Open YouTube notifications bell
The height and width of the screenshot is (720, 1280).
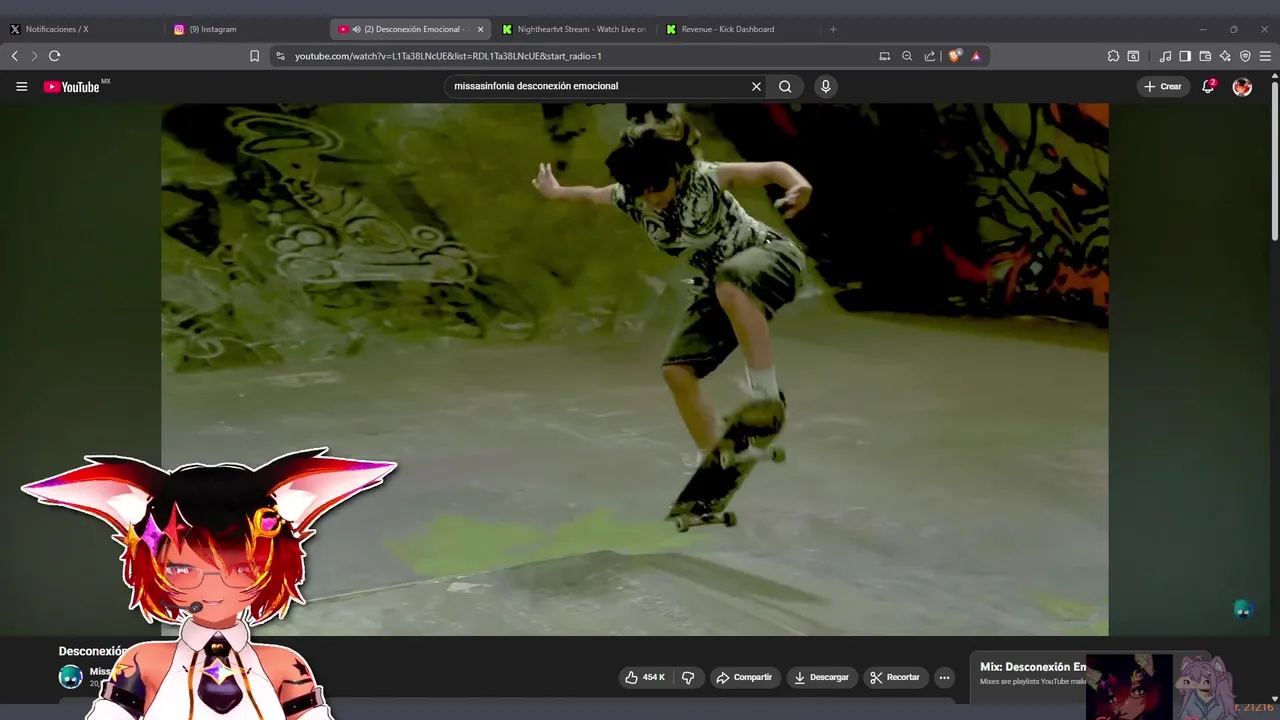click(x=1208, y=86)
